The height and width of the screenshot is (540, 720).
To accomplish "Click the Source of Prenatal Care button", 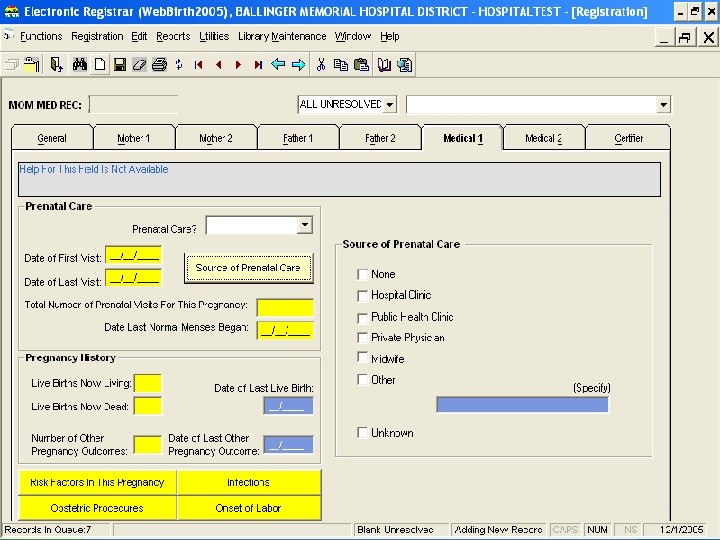I will 248,267.
